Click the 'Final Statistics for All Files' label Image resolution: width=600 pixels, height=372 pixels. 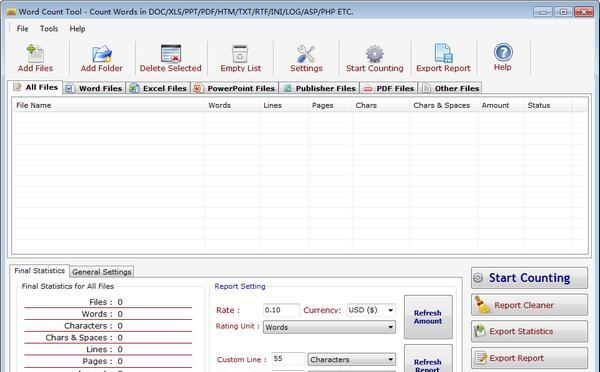(x=68, y=286)
